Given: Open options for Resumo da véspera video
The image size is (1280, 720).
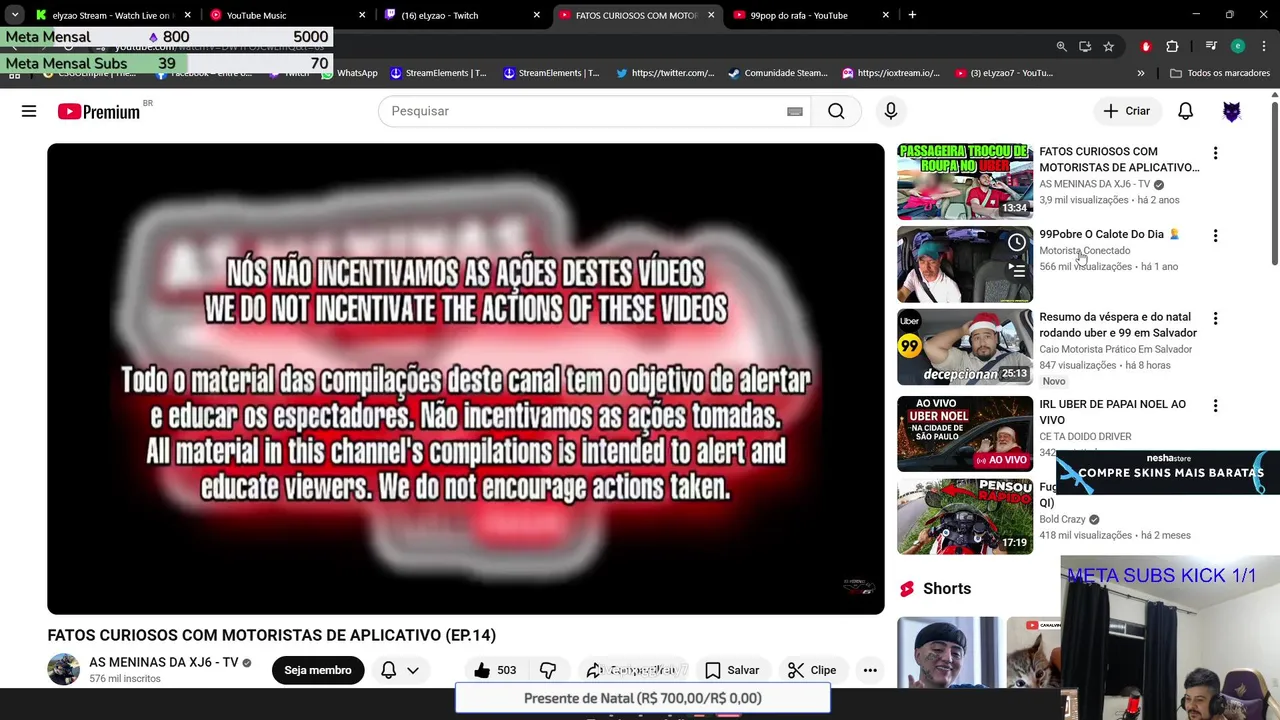Looking at the screenshot, I should [1215, 319].
